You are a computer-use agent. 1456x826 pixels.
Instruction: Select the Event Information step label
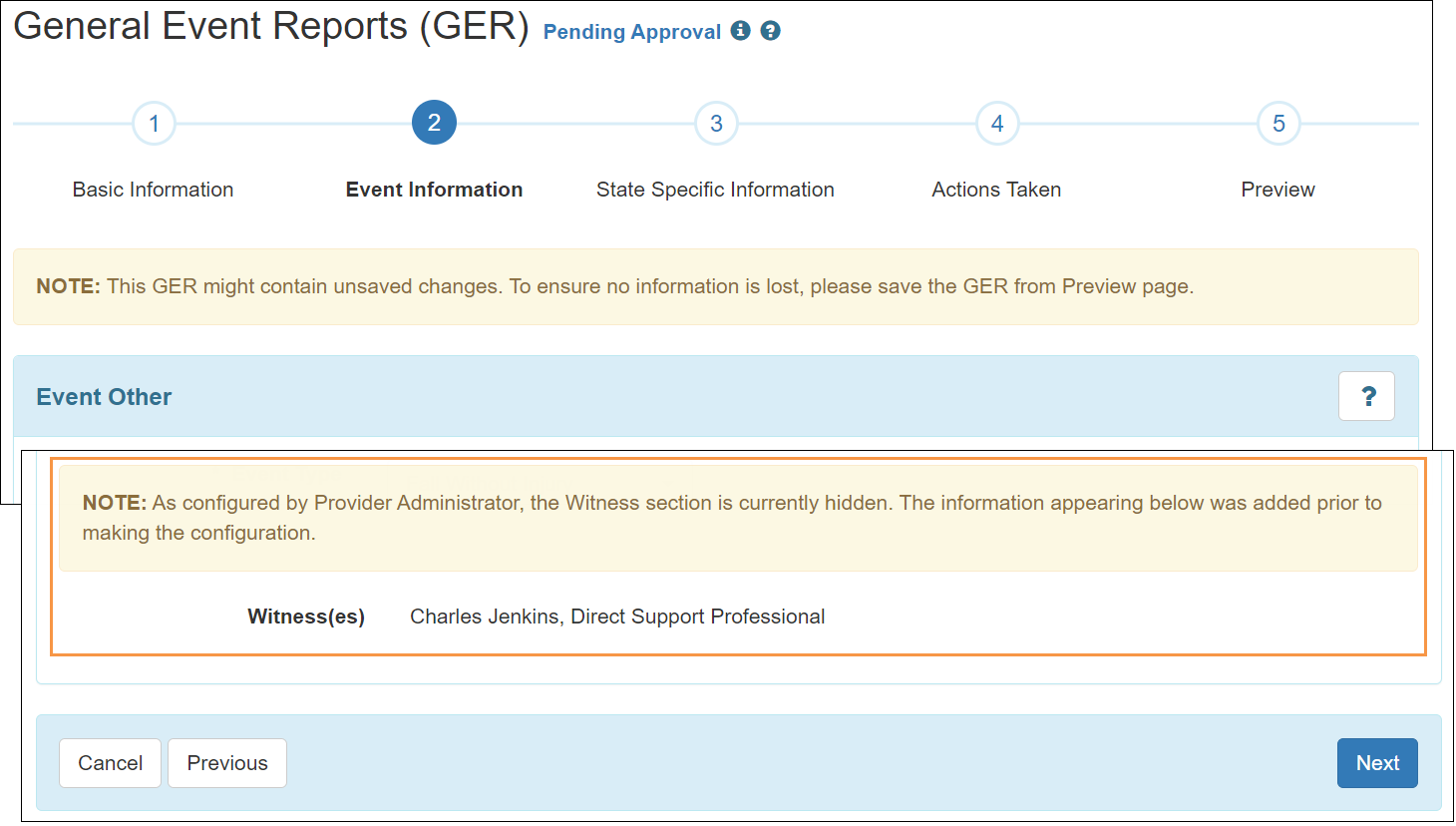[434, 190]
